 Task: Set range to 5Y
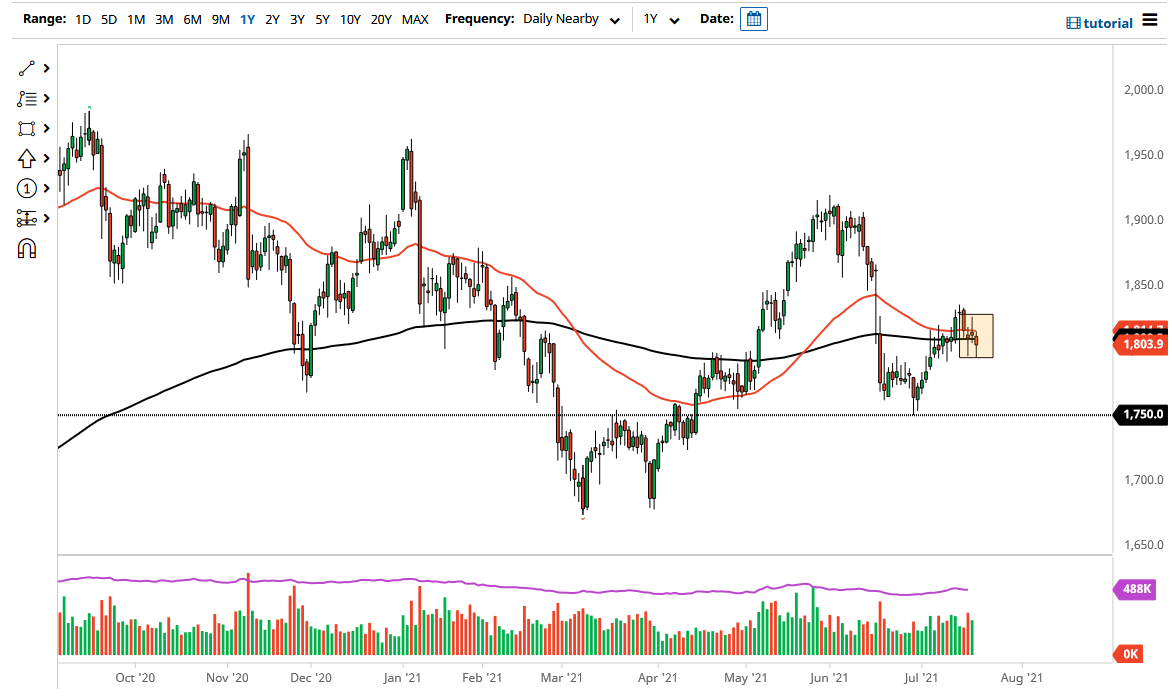coord(322,19)
